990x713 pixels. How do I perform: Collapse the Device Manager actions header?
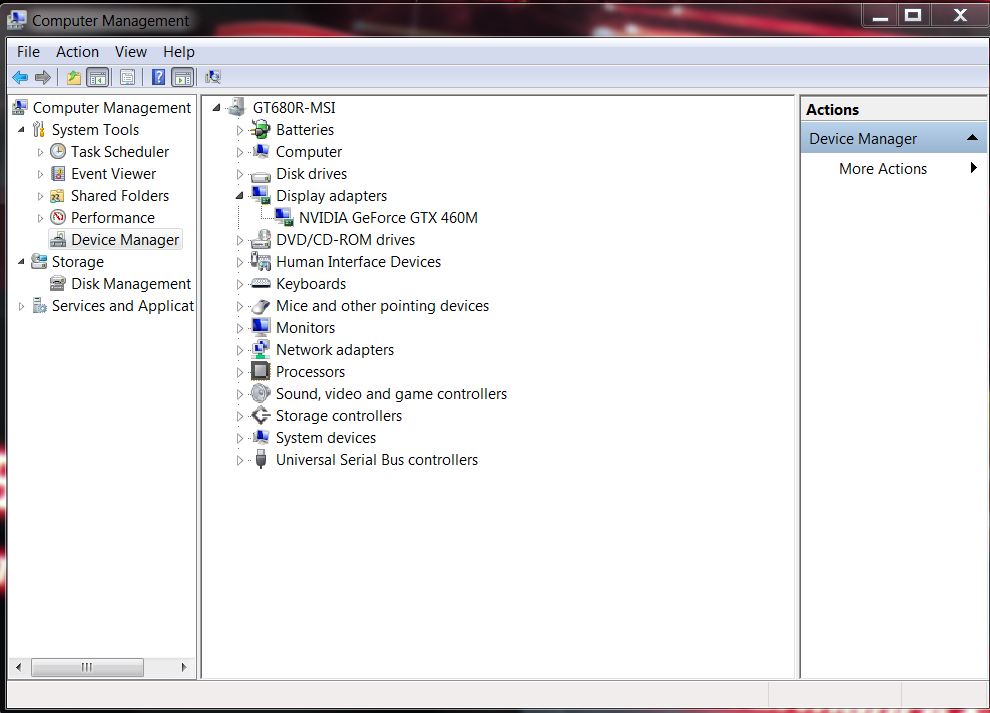coord(972,138)
